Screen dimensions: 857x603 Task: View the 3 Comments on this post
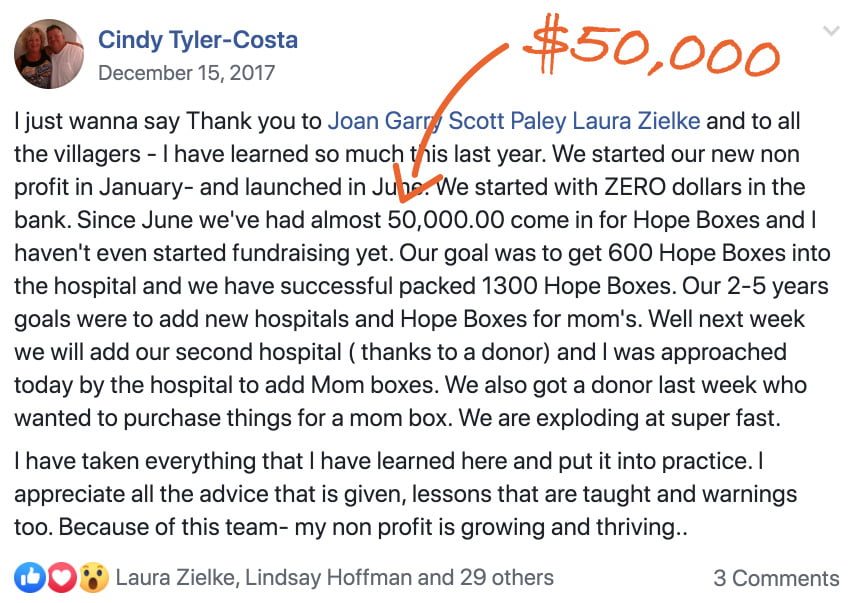coord(776,578)
